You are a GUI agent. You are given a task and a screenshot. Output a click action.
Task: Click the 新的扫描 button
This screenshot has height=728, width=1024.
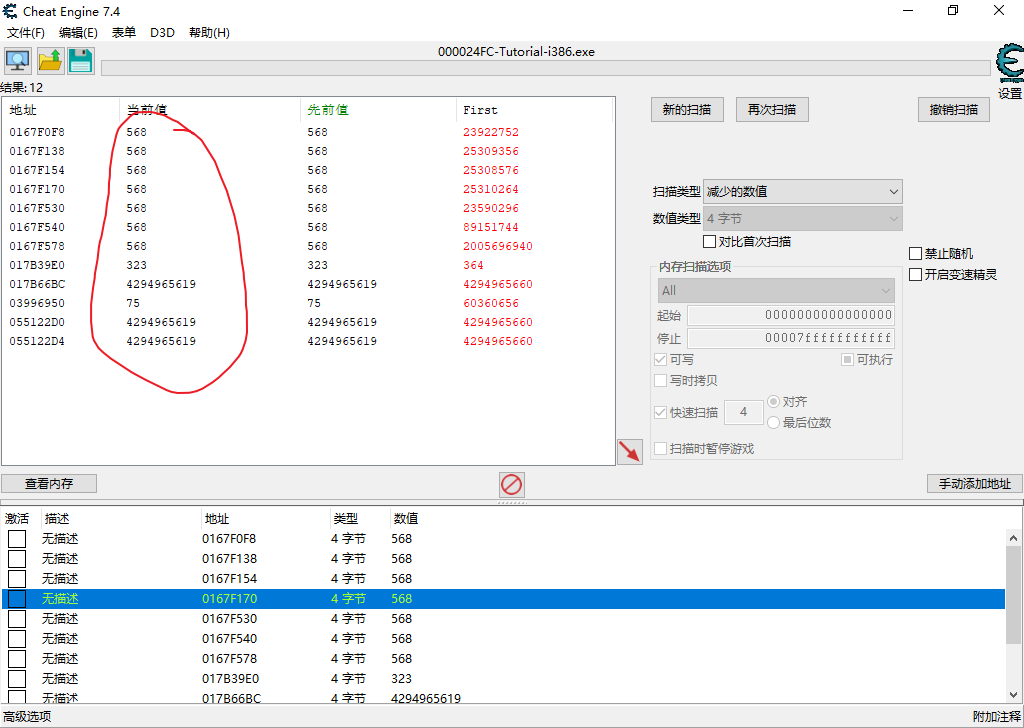tap(687, 110)
